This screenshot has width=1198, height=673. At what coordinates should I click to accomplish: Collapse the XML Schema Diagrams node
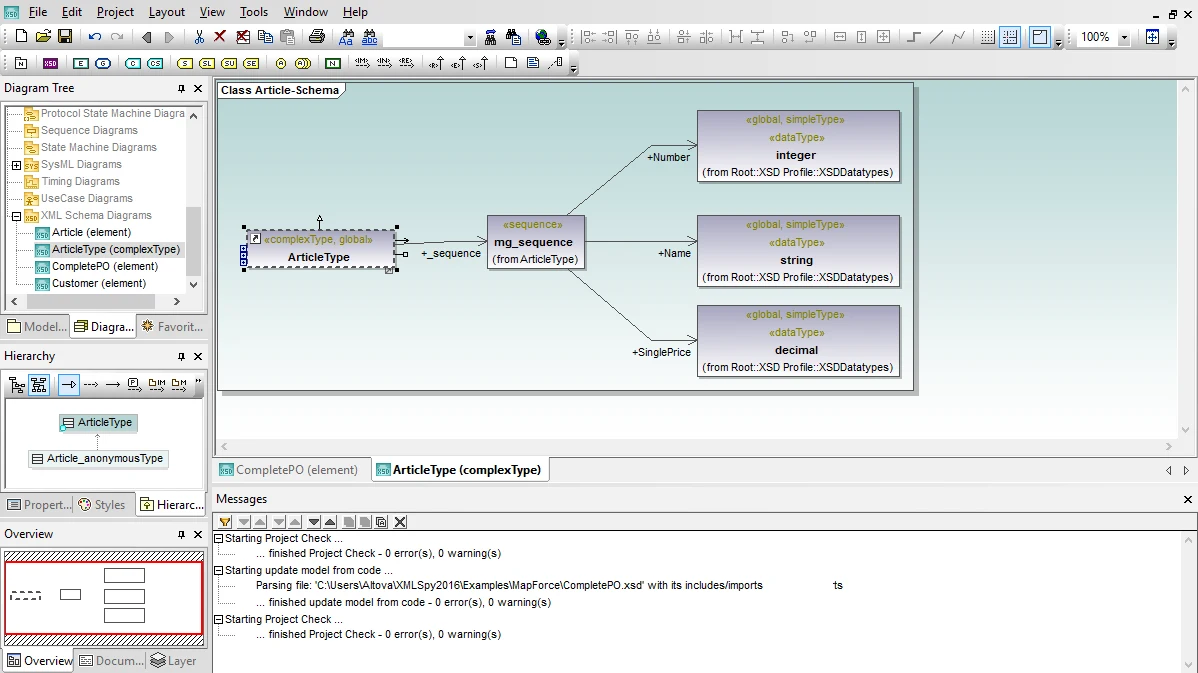click(16, 216)
